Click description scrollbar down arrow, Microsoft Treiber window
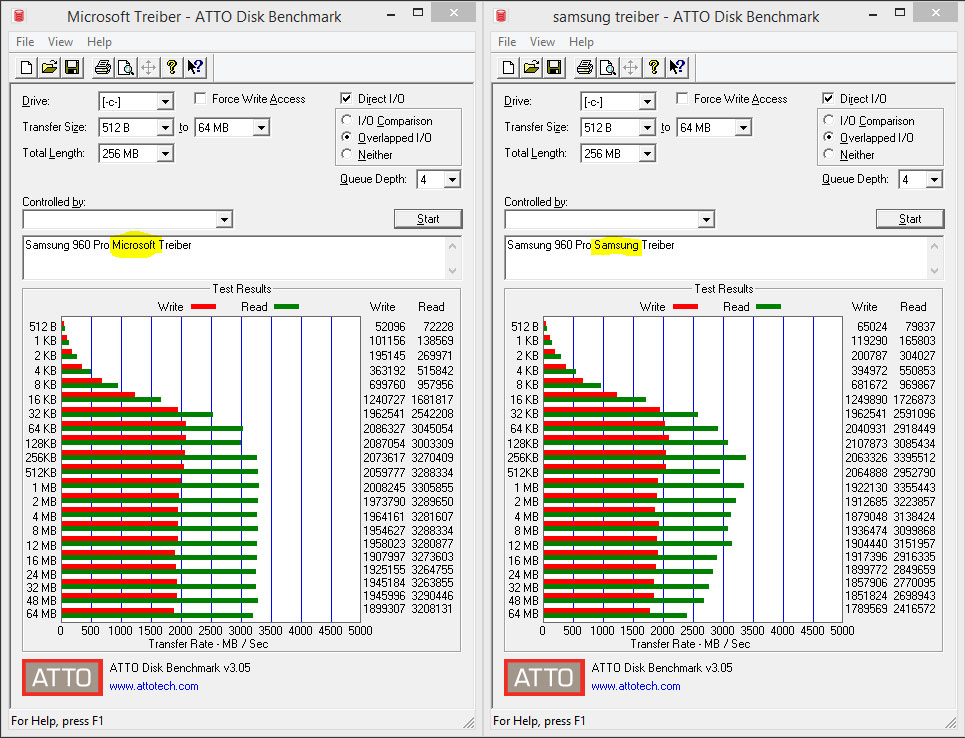 click(x=452, y=270)
